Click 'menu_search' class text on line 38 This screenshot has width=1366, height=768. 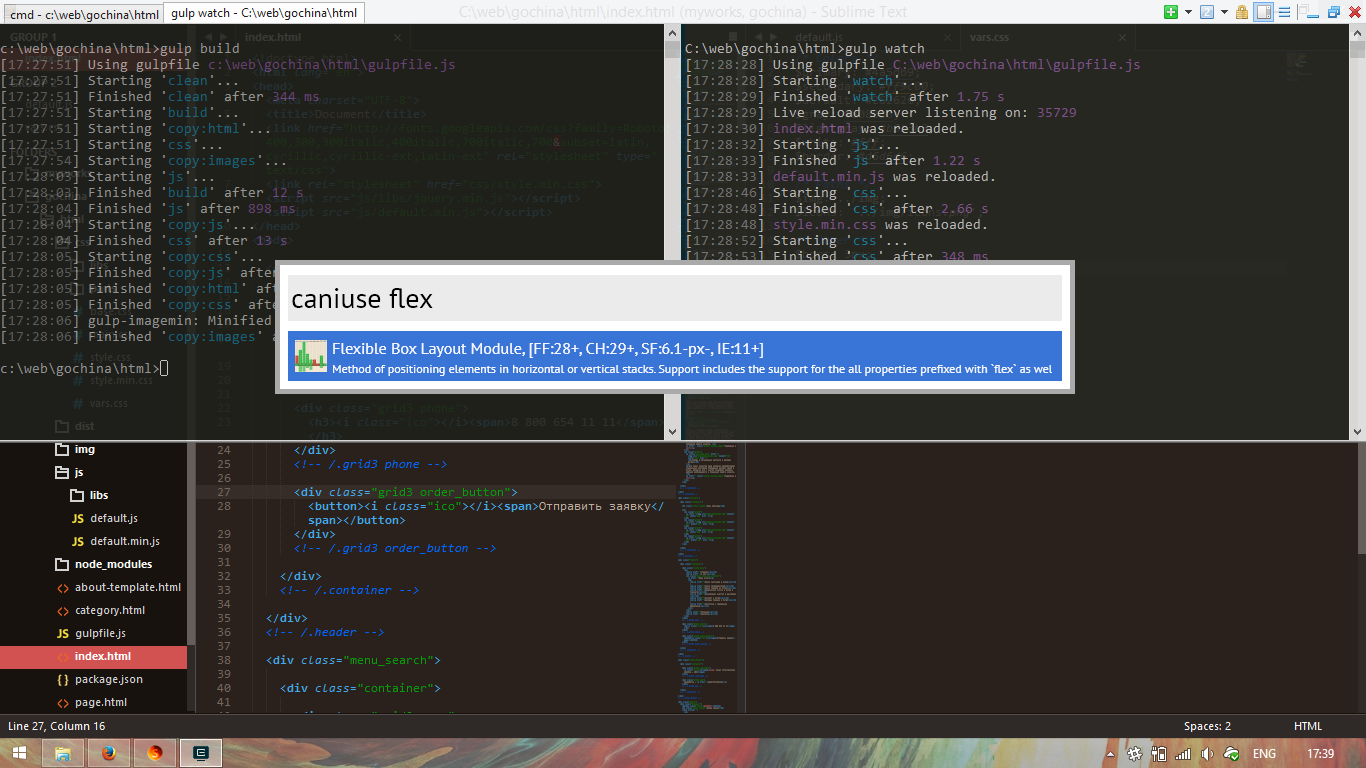[389, 660]
